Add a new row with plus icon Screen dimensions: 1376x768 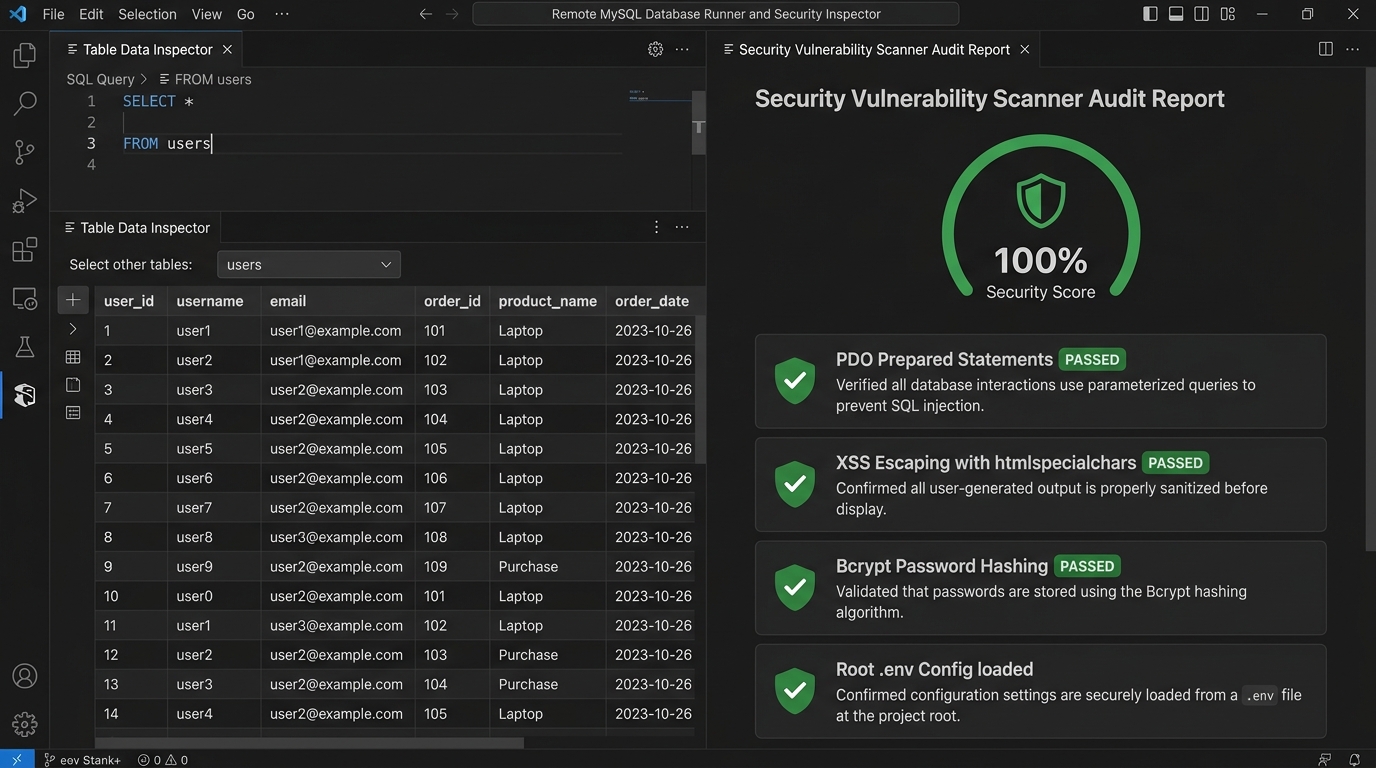click(73, 300)
